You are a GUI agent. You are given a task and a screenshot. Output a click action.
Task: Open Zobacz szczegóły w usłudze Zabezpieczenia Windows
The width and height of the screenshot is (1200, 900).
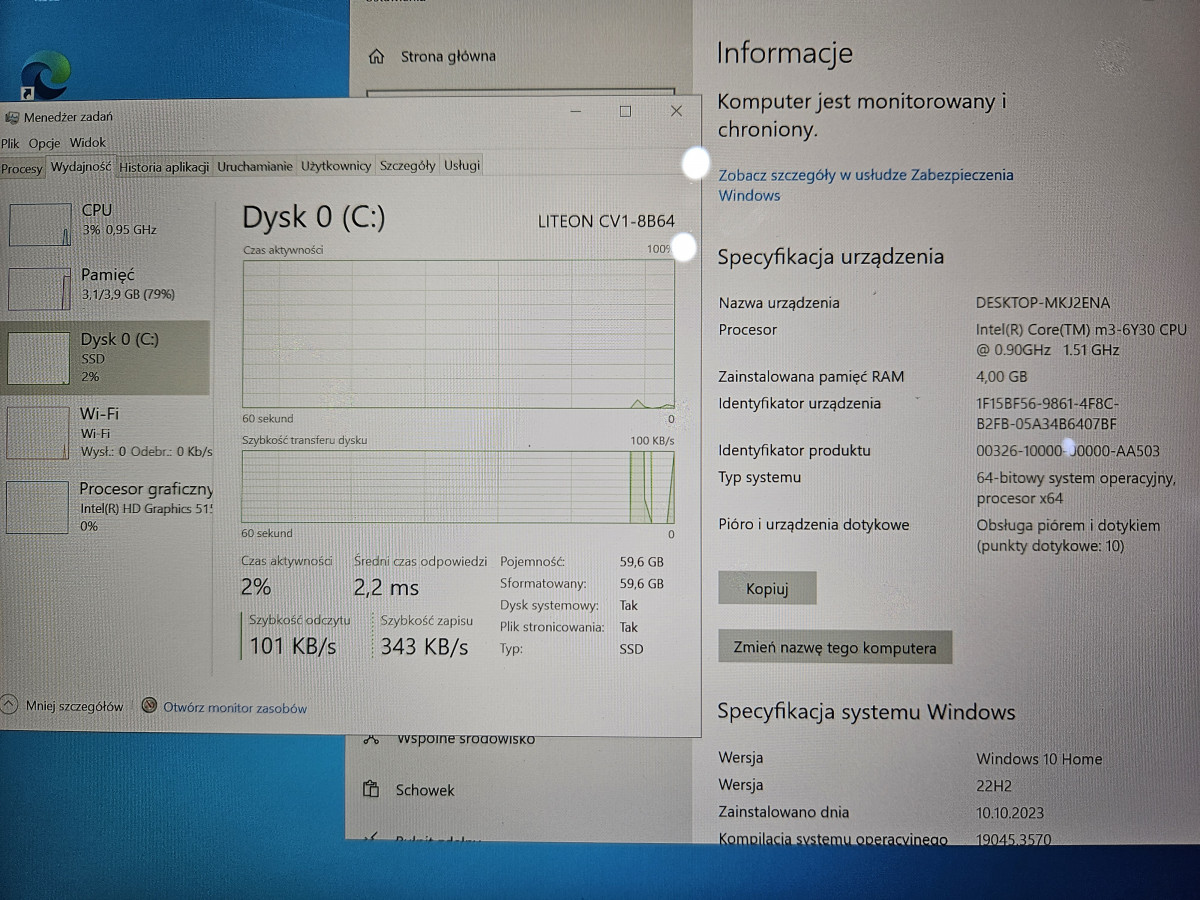(866, 185)
